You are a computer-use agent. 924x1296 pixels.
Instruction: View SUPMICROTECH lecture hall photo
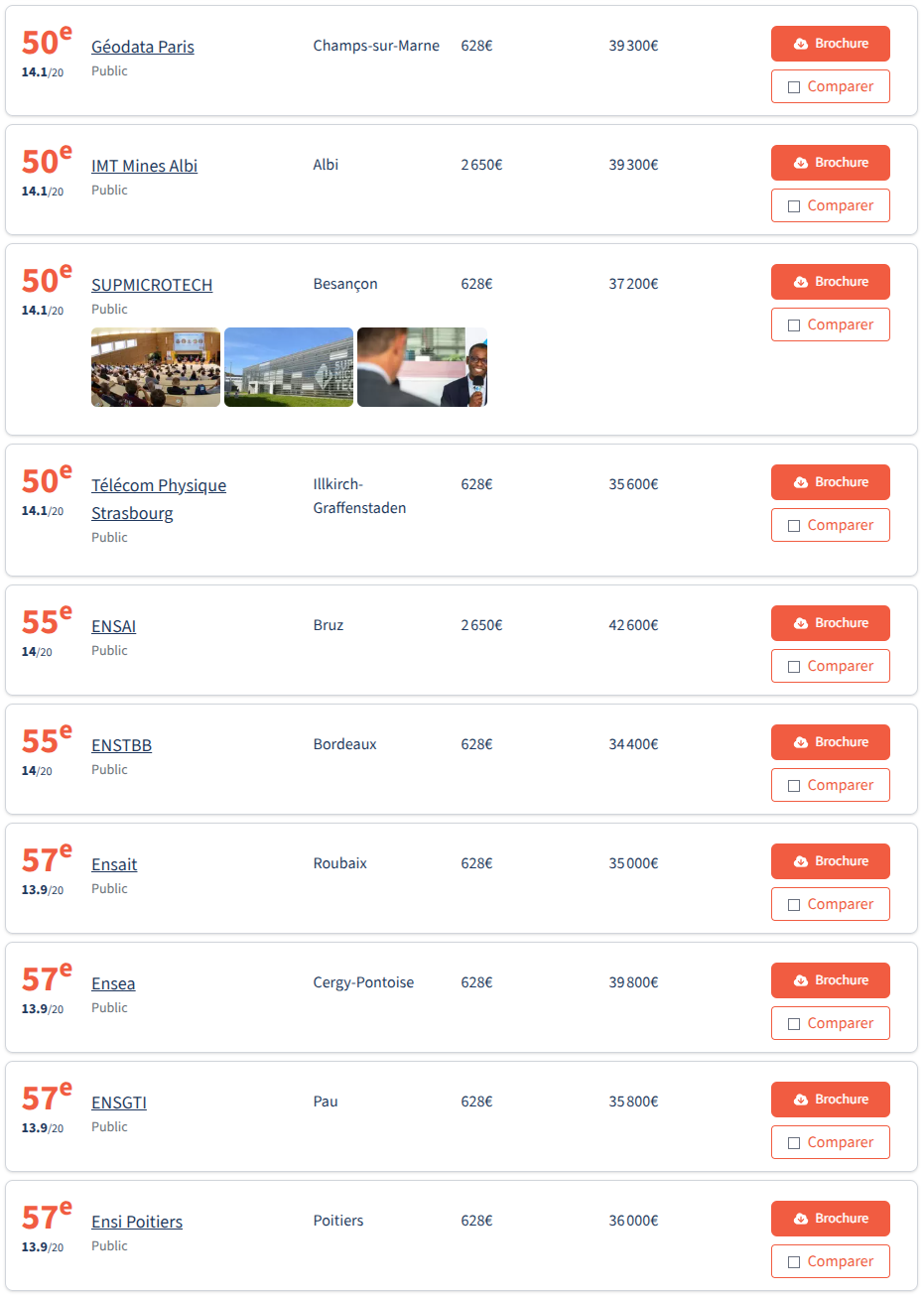tap(156, 367)
